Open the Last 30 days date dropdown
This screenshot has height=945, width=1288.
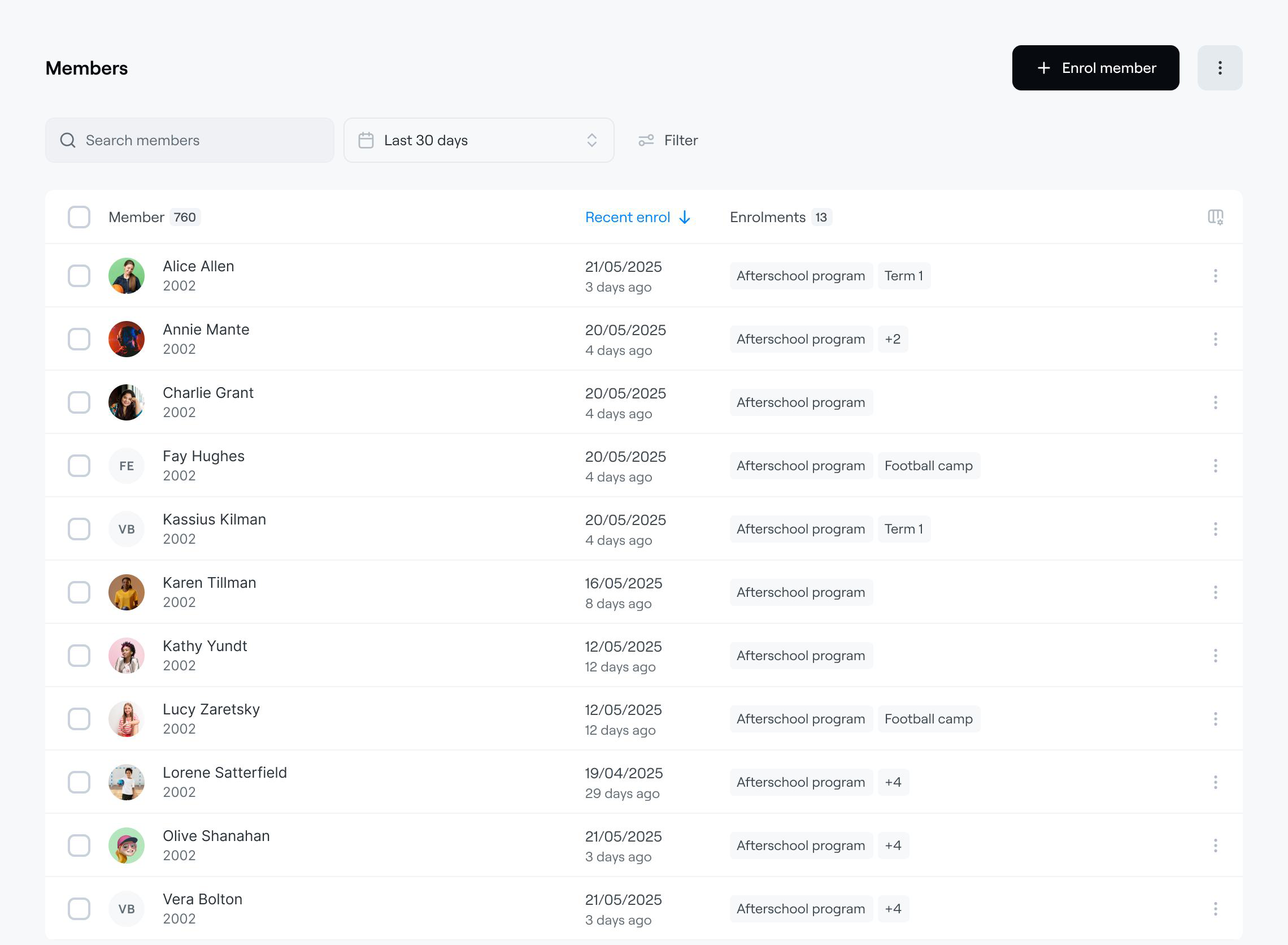478,140
